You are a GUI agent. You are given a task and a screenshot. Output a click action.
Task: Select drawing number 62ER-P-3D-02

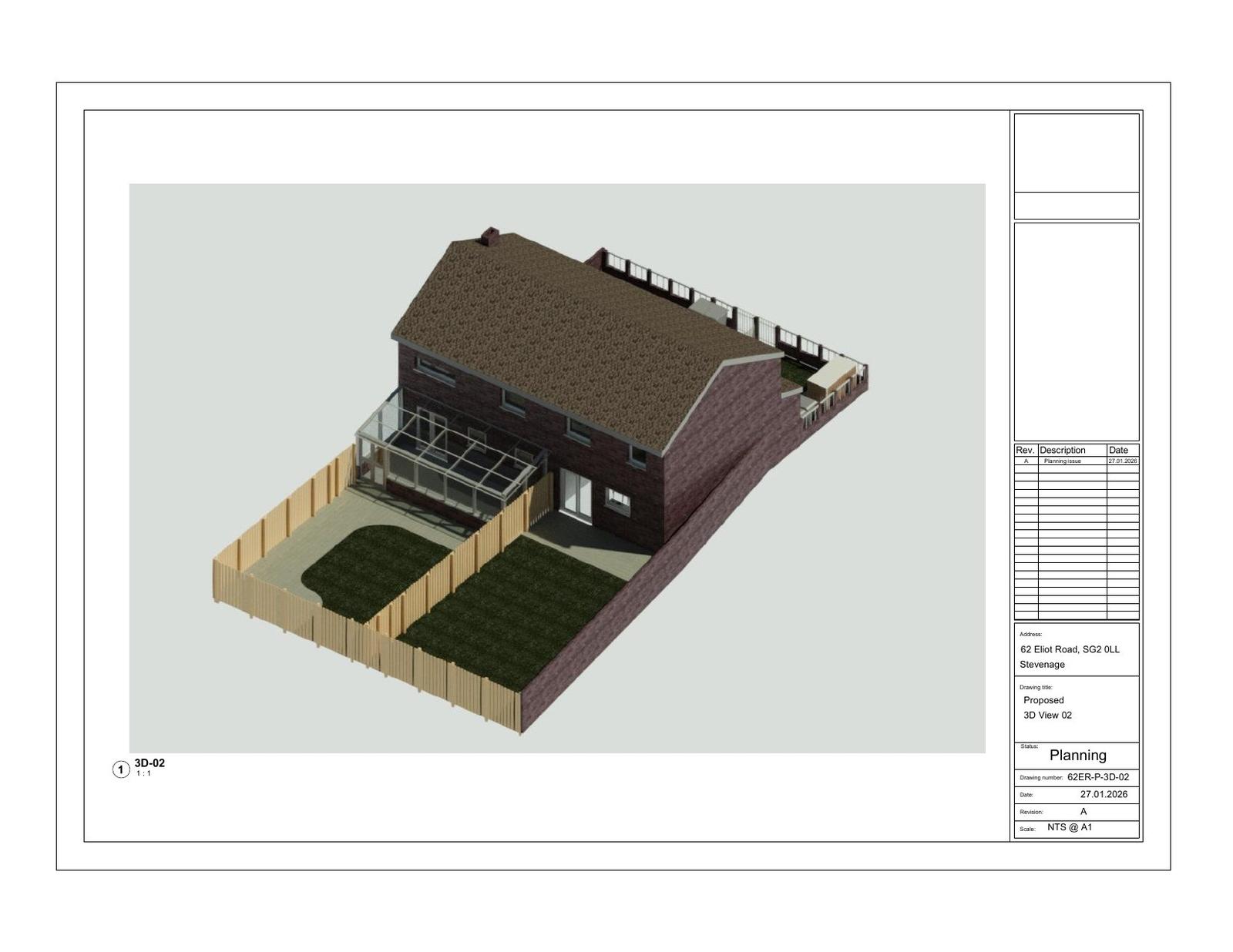tap(1097, 777)
